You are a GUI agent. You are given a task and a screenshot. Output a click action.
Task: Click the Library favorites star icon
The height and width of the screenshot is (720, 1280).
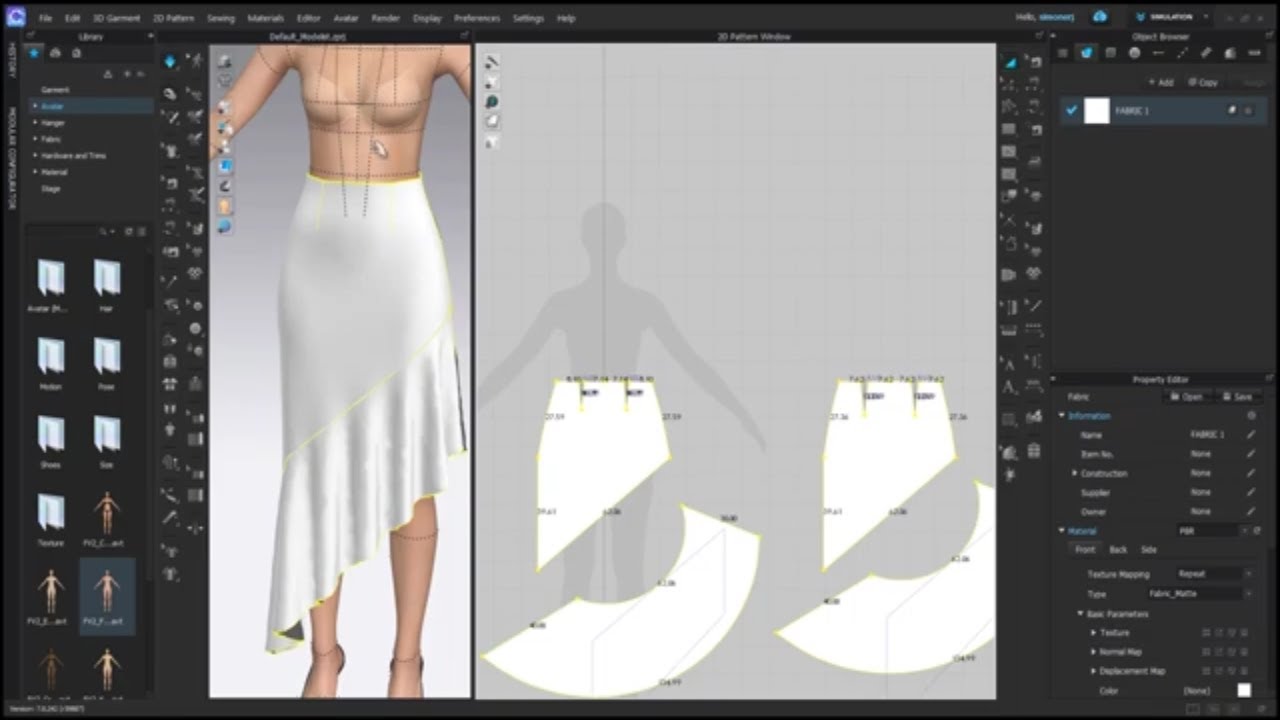pos(34,53)
